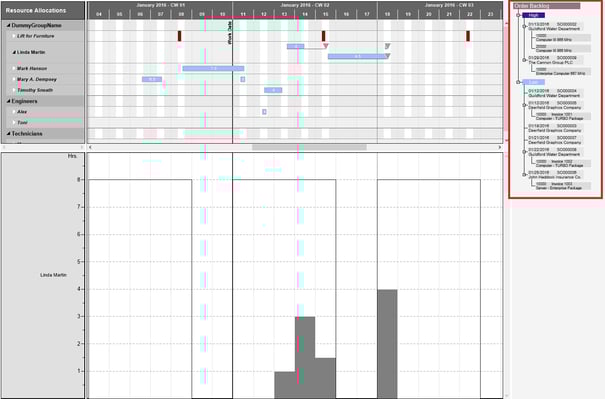Click day 14 in the timescale
The width and height of the screenshot is (605, 399).
305,14
